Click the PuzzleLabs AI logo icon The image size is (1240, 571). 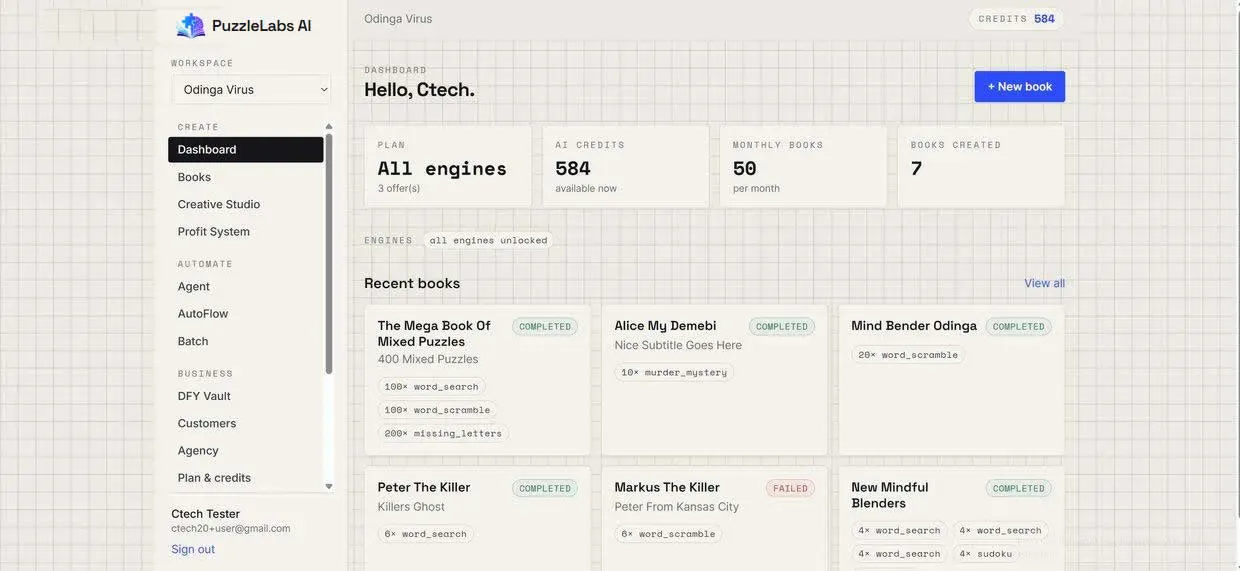pyautogui.click(x=190, y=26)
